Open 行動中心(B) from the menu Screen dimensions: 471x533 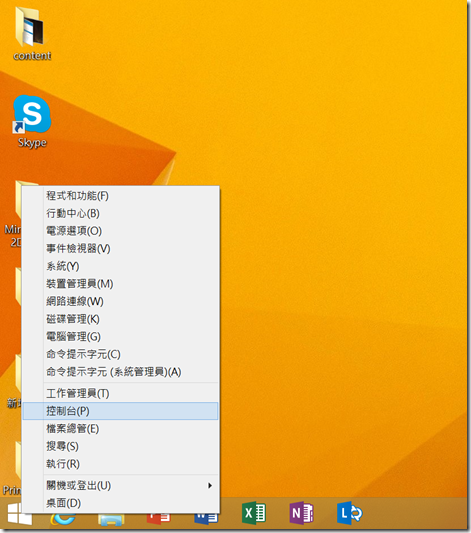(x=120, y=213)
